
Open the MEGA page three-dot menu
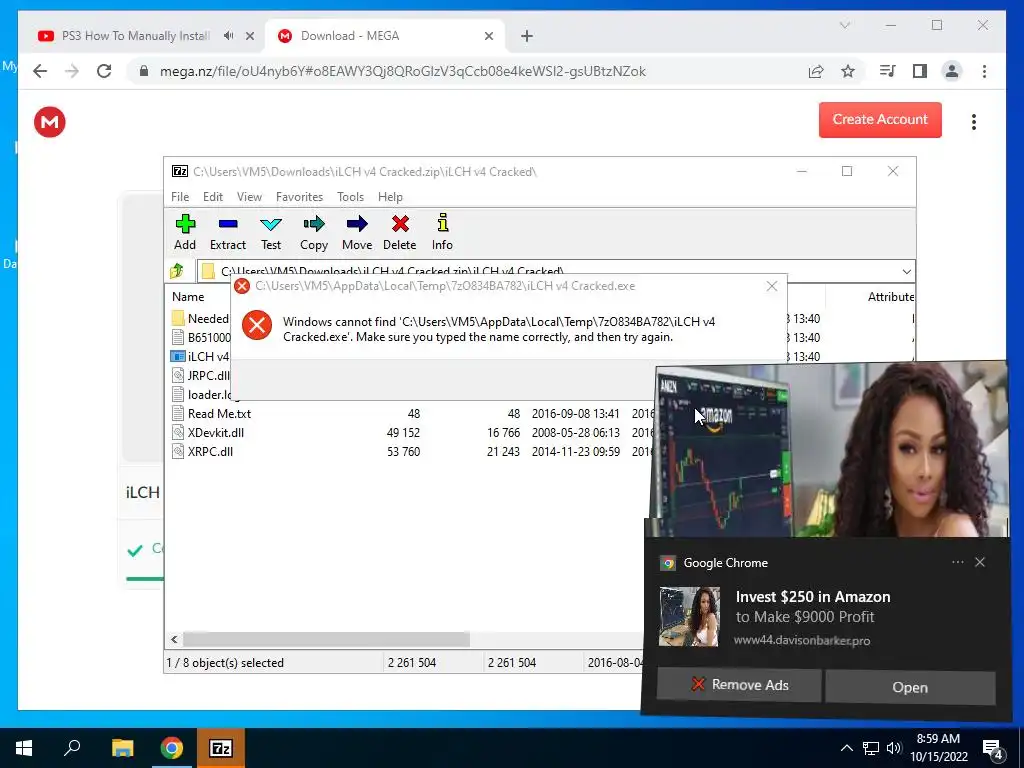pyautogui.click(x=974, y=121)
